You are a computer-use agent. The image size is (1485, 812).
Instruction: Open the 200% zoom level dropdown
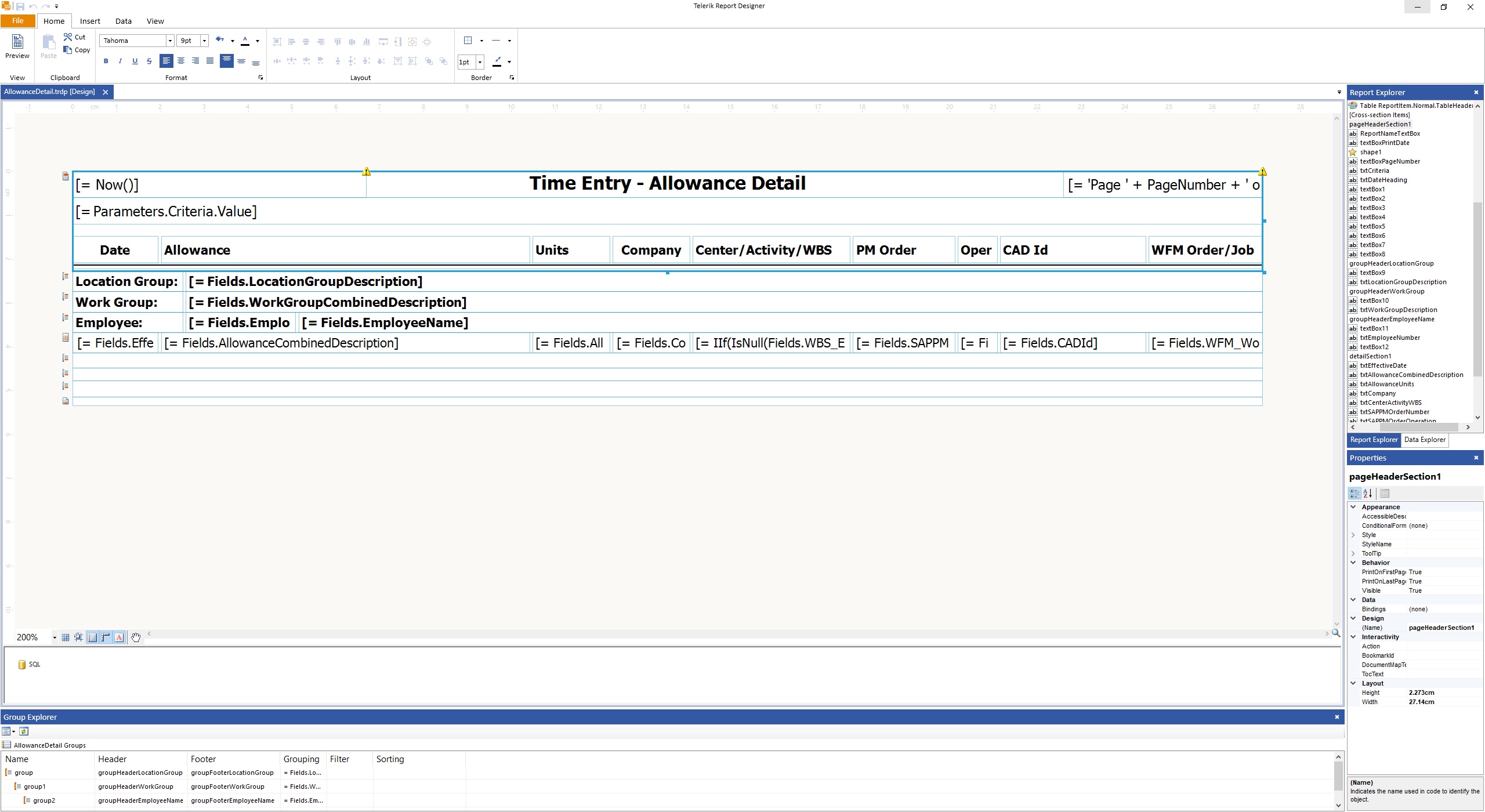coord(55,637)
